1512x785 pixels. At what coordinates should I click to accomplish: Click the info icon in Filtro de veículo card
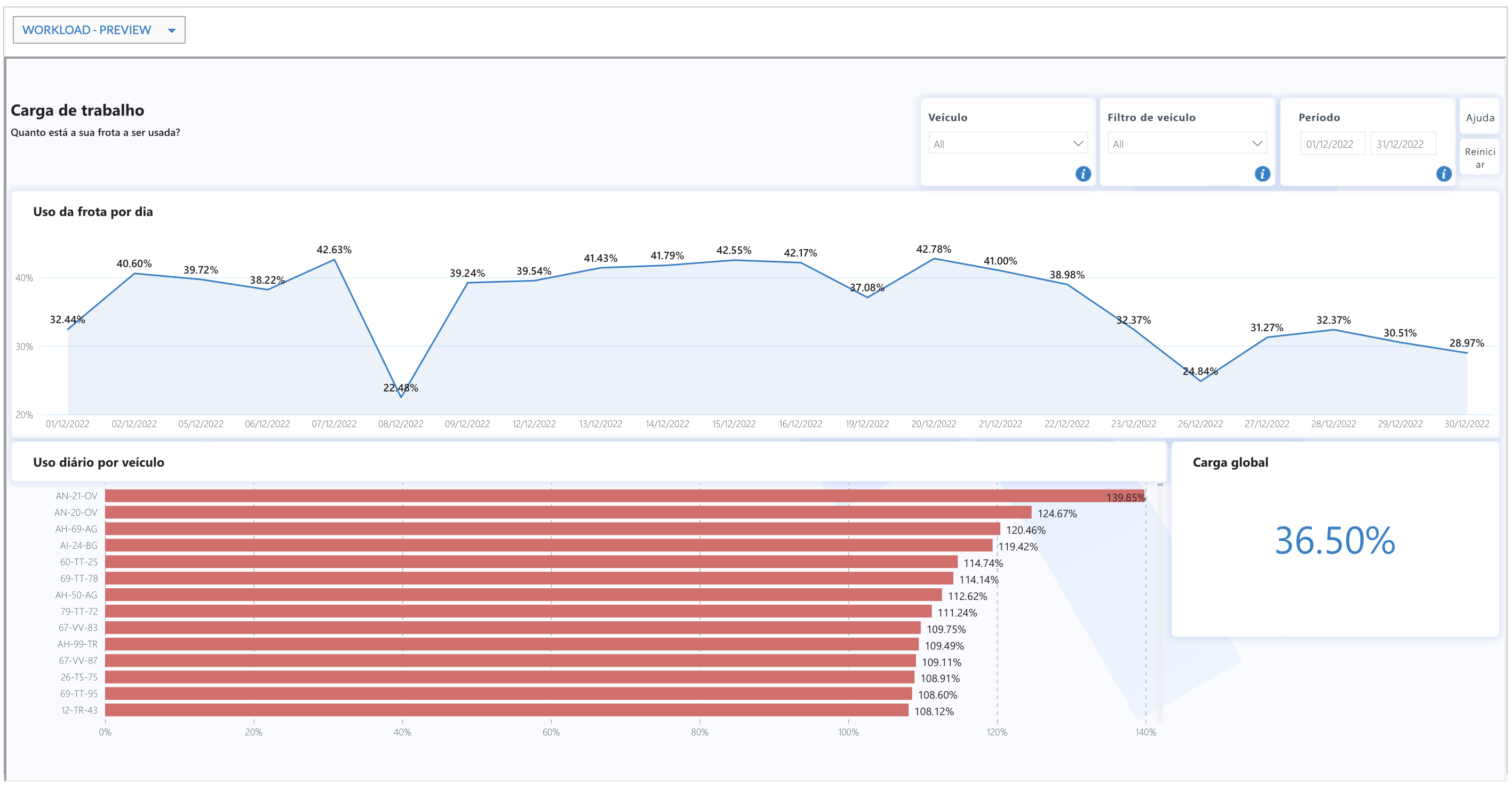point(1262,174)
